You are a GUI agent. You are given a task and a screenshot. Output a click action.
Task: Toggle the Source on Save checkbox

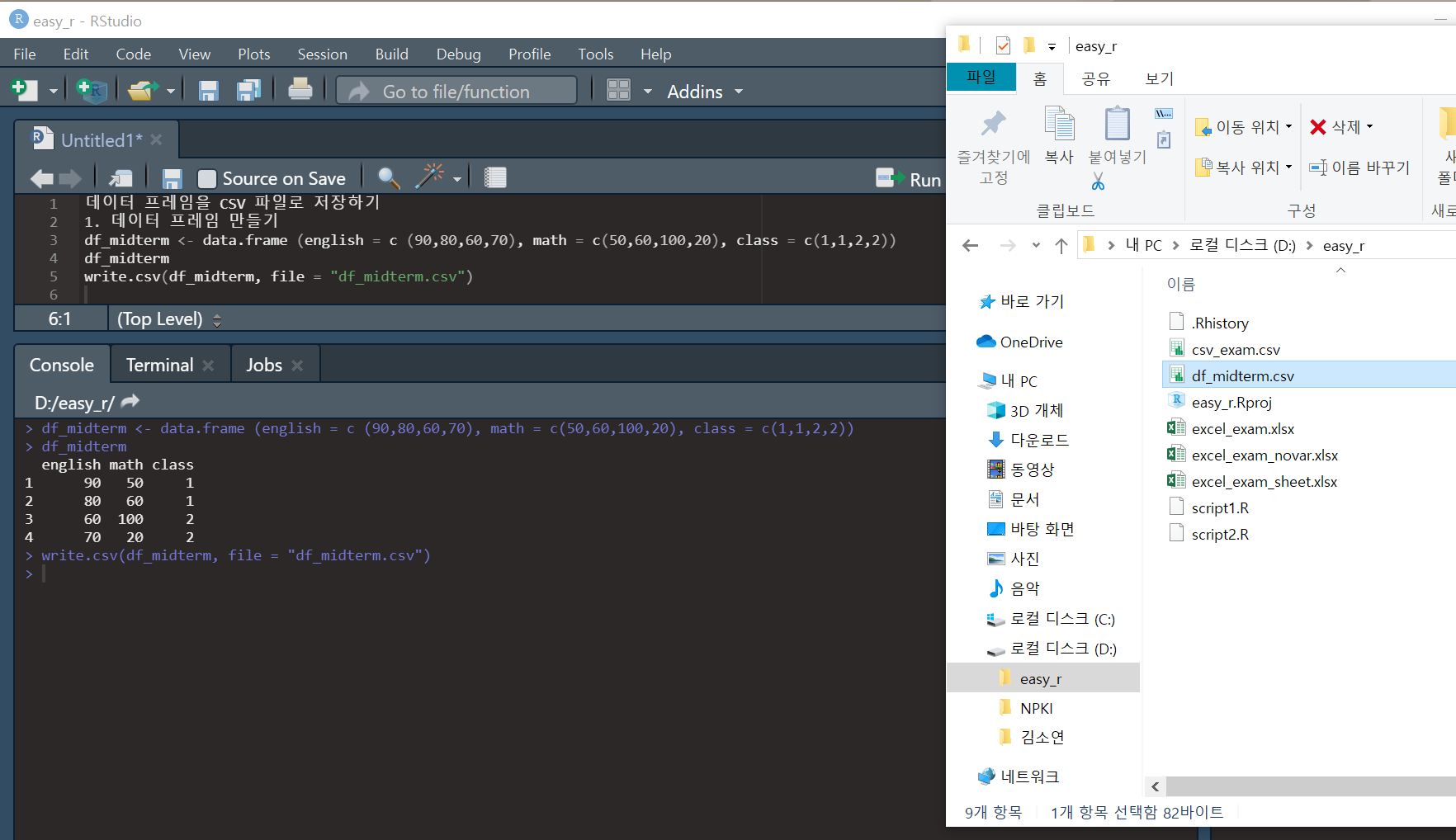[207, 179]
